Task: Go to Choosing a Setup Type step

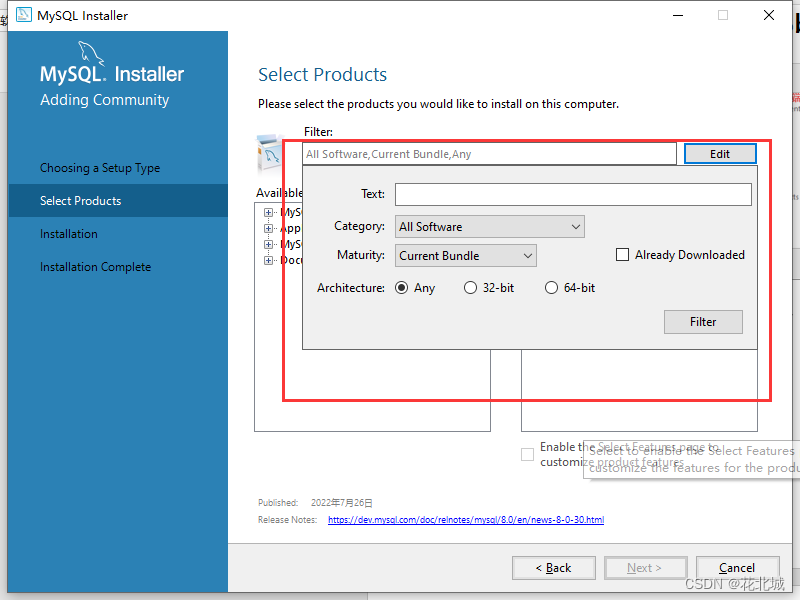Action: click(100, 168)
